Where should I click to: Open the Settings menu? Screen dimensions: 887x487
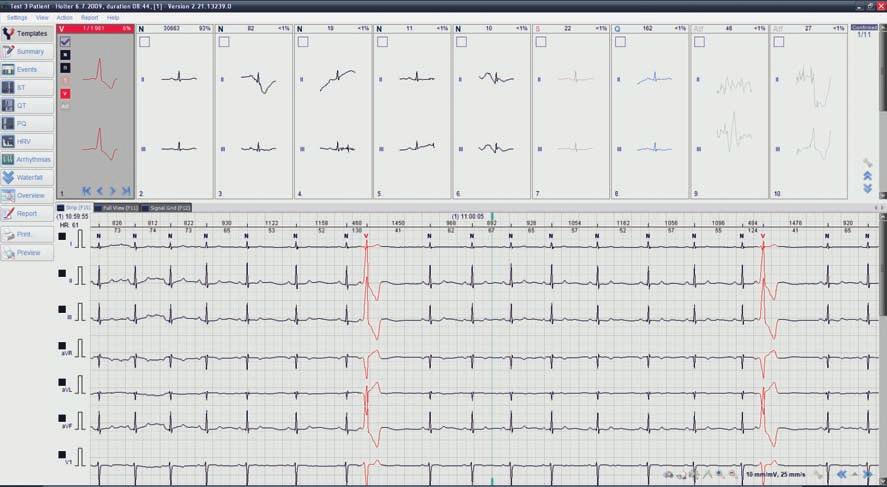tap(17, 18)
